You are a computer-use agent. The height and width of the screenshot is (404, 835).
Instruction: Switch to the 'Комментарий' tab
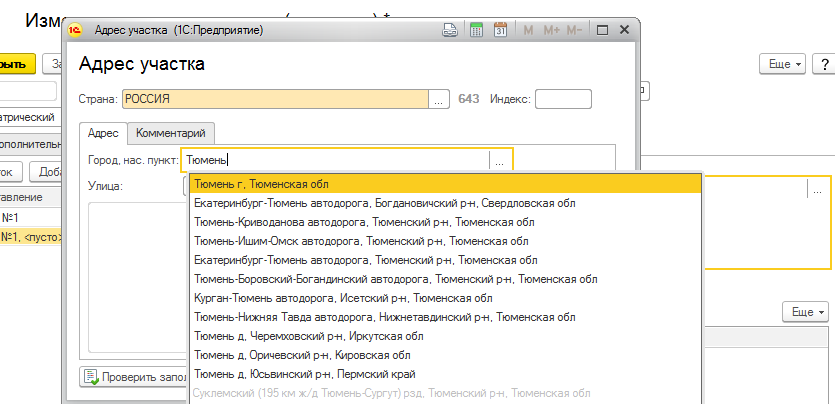pyautogui.click(x=171, y=133)
